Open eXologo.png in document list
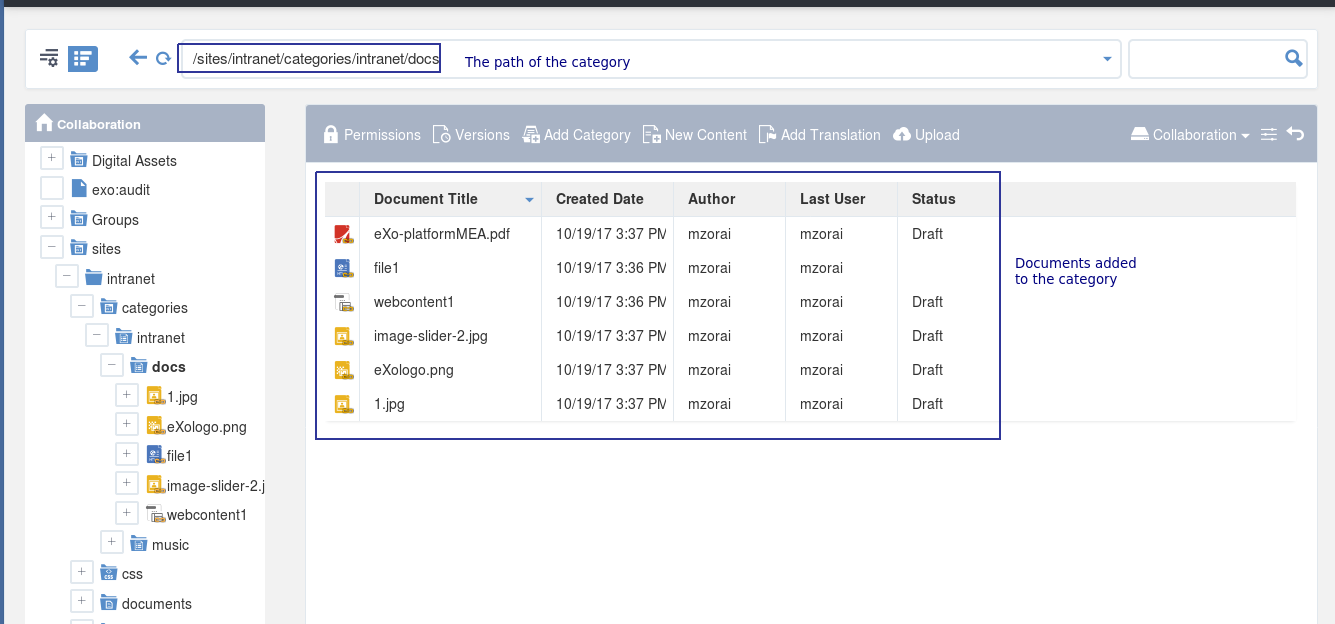 [414, 370]
